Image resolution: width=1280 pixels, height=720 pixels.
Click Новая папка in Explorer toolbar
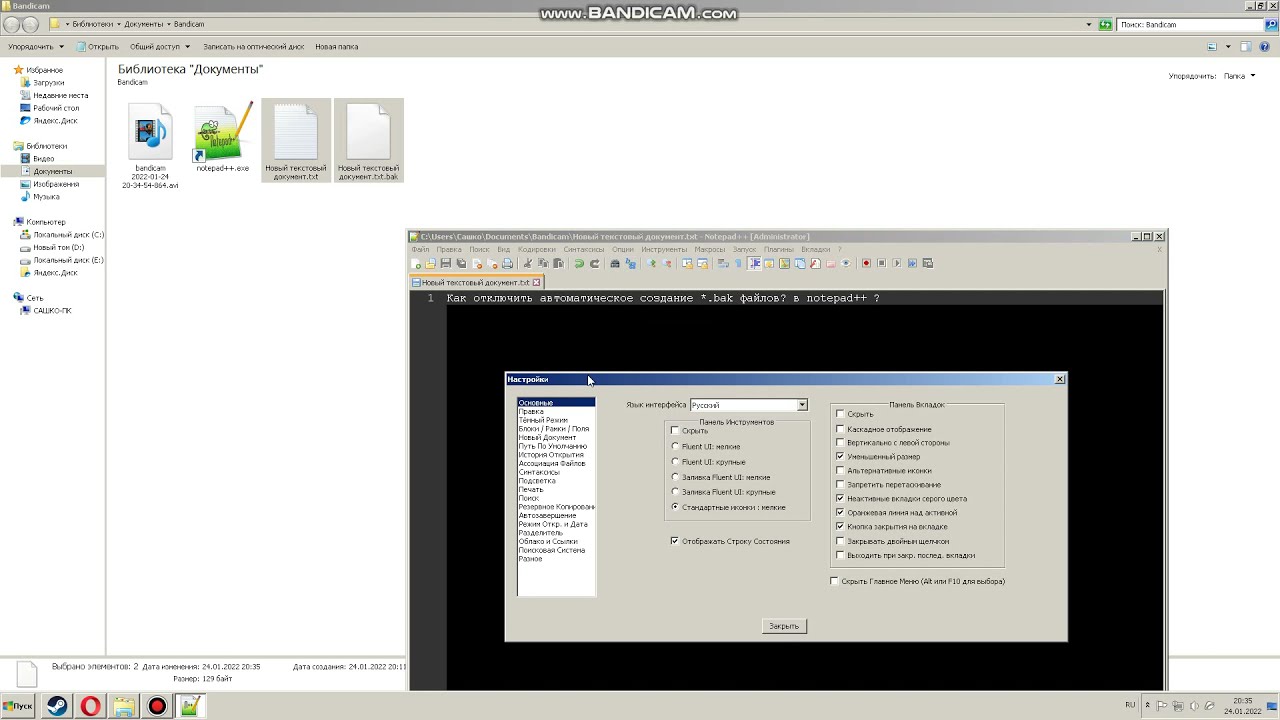point(336,46)
